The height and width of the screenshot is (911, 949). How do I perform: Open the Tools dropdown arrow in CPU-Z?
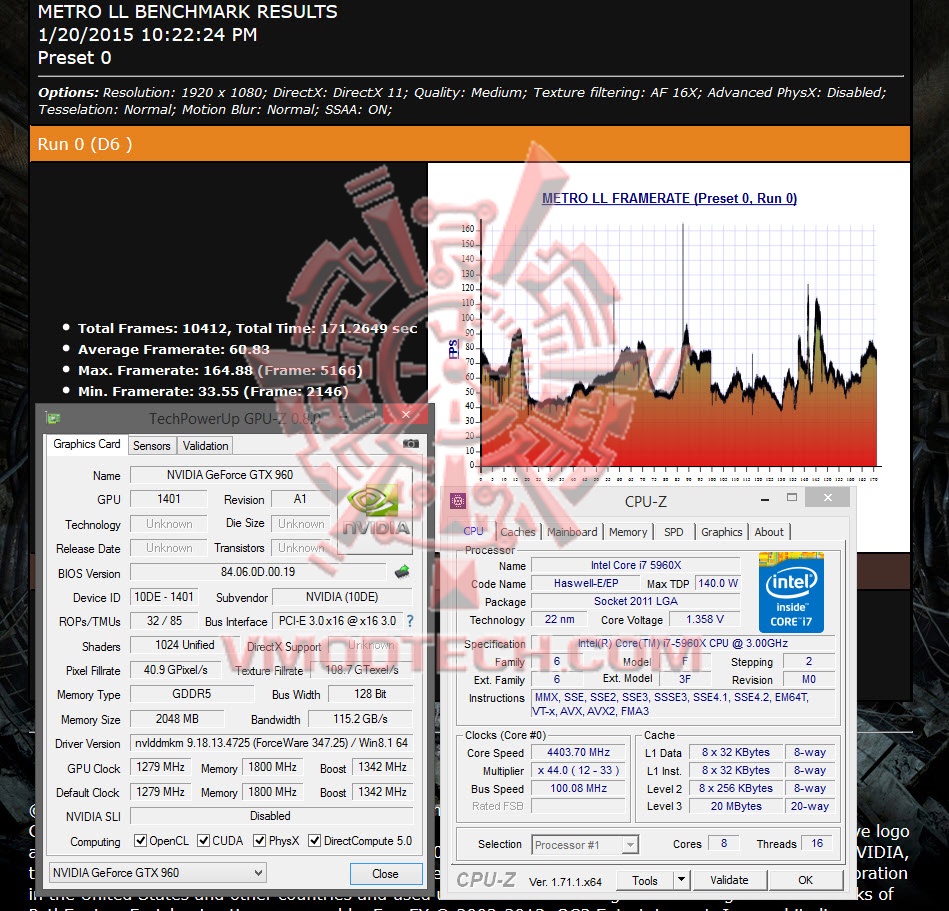(x=681, y=879)
